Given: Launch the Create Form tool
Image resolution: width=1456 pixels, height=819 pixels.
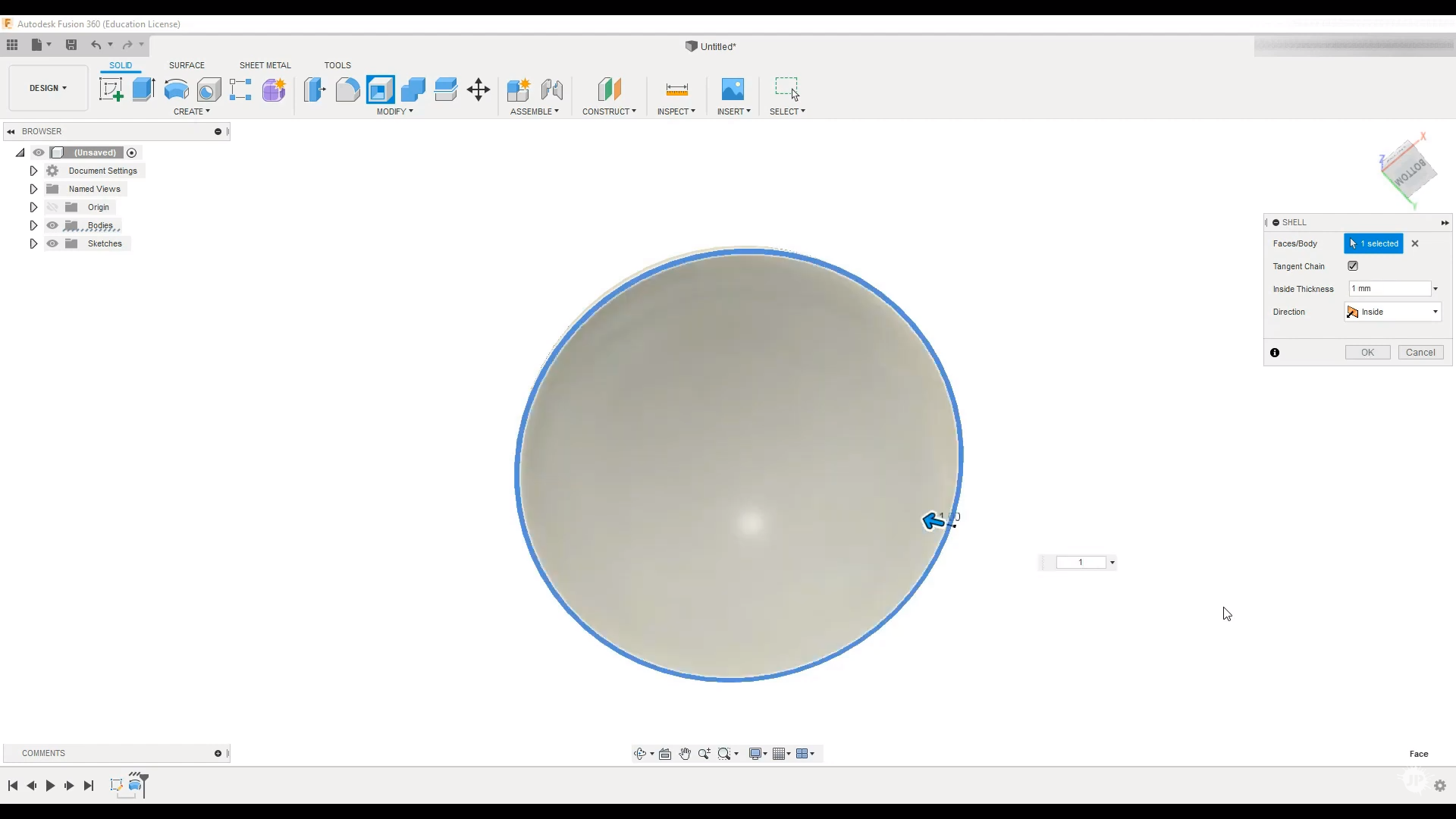Looking at the screenshot, I should point(273,89).
